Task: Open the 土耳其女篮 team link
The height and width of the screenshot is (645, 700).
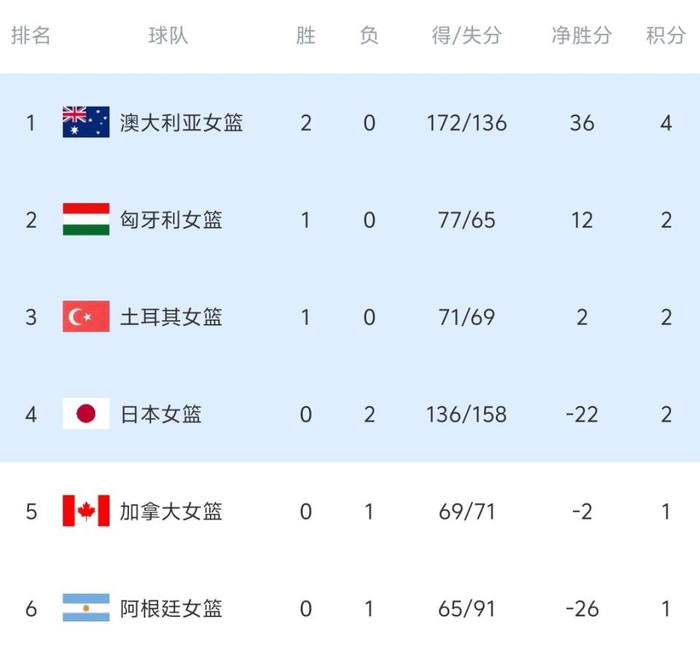Action: point(170,317)
